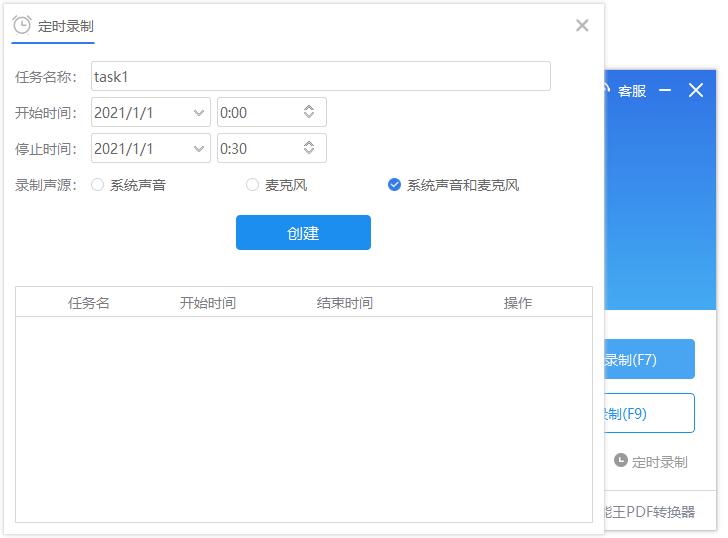Expand the 停止时间 date dropdown

[x=198, y=148]
